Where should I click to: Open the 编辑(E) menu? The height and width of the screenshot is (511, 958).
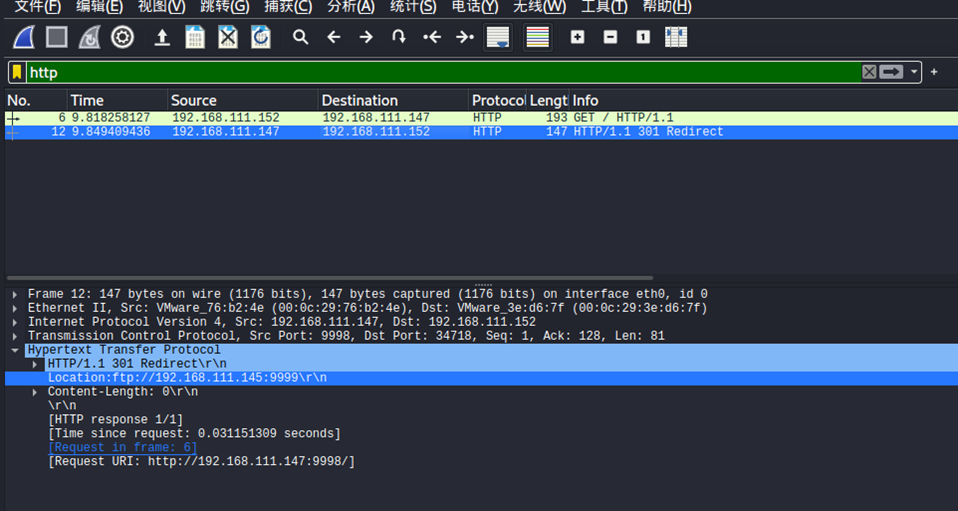pos(100,7)
